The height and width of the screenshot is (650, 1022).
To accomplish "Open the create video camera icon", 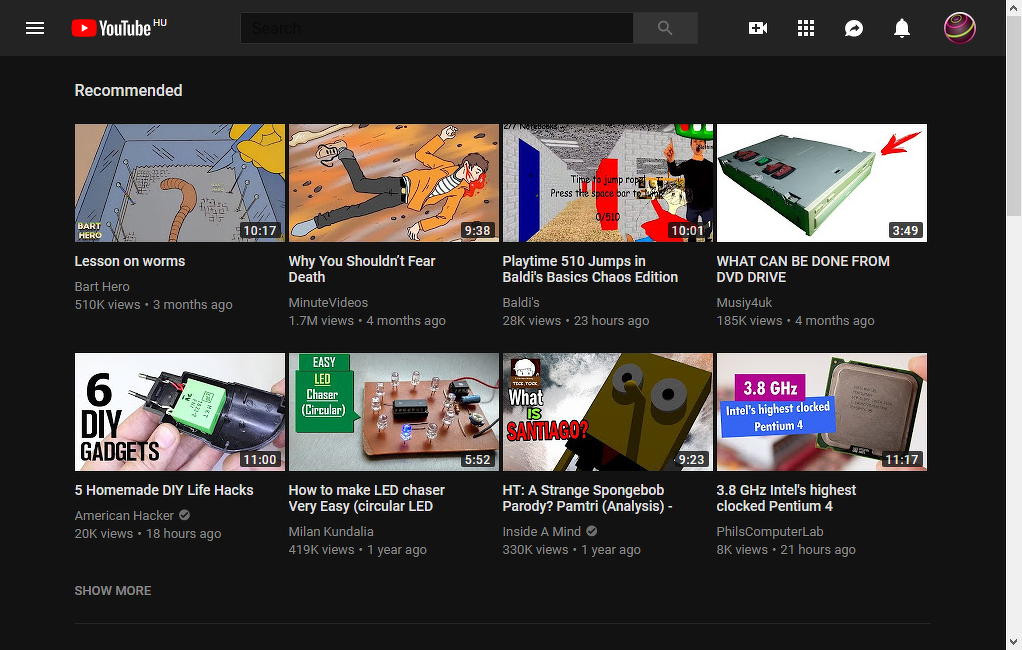I will (x=757, y=28).
